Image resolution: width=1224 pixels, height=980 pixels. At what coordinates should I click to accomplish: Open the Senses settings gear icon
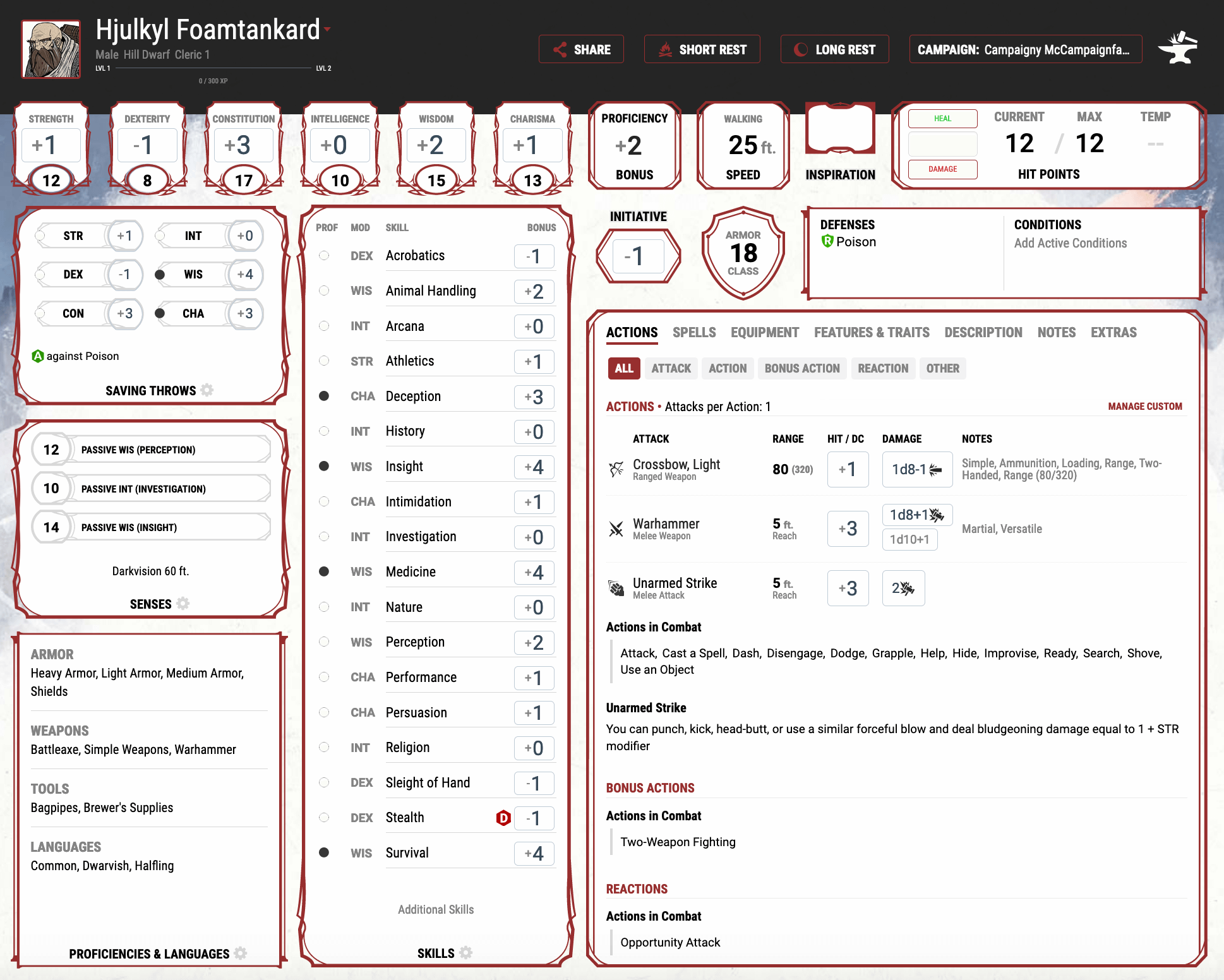183,604
